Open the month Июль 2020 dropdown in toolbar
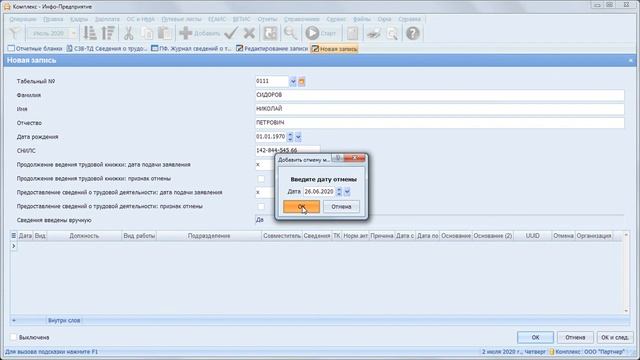 [x=73, y=33]
